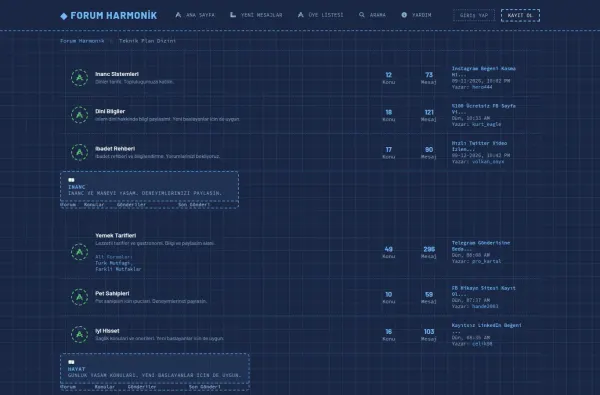Viewport: 600px width, 395px height.
Task: Open the Arama menu label
Action: 378,15
